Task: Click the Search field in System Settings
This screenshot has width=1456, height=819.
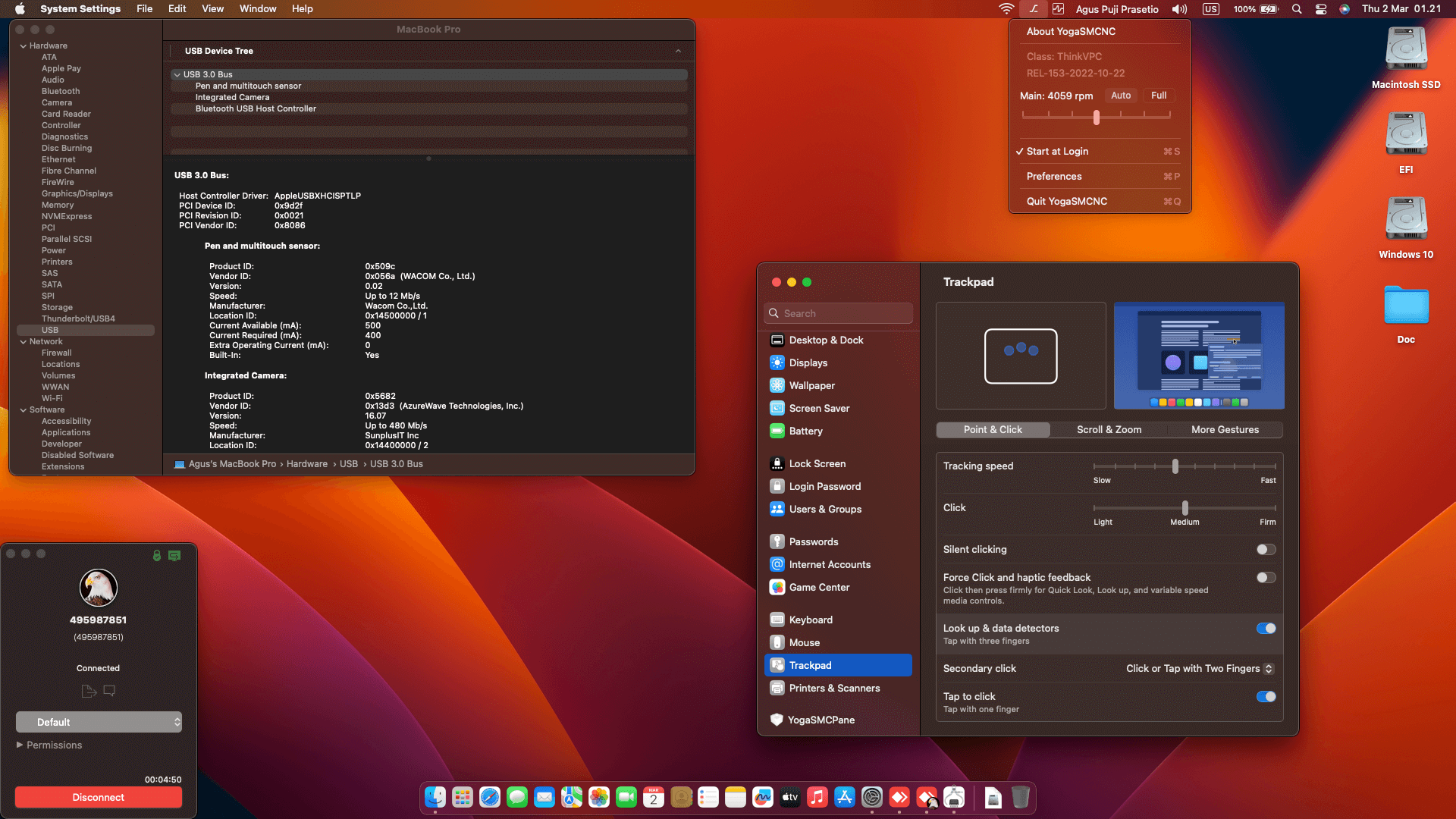Action: pyautogui.click(x=838, y=312)
